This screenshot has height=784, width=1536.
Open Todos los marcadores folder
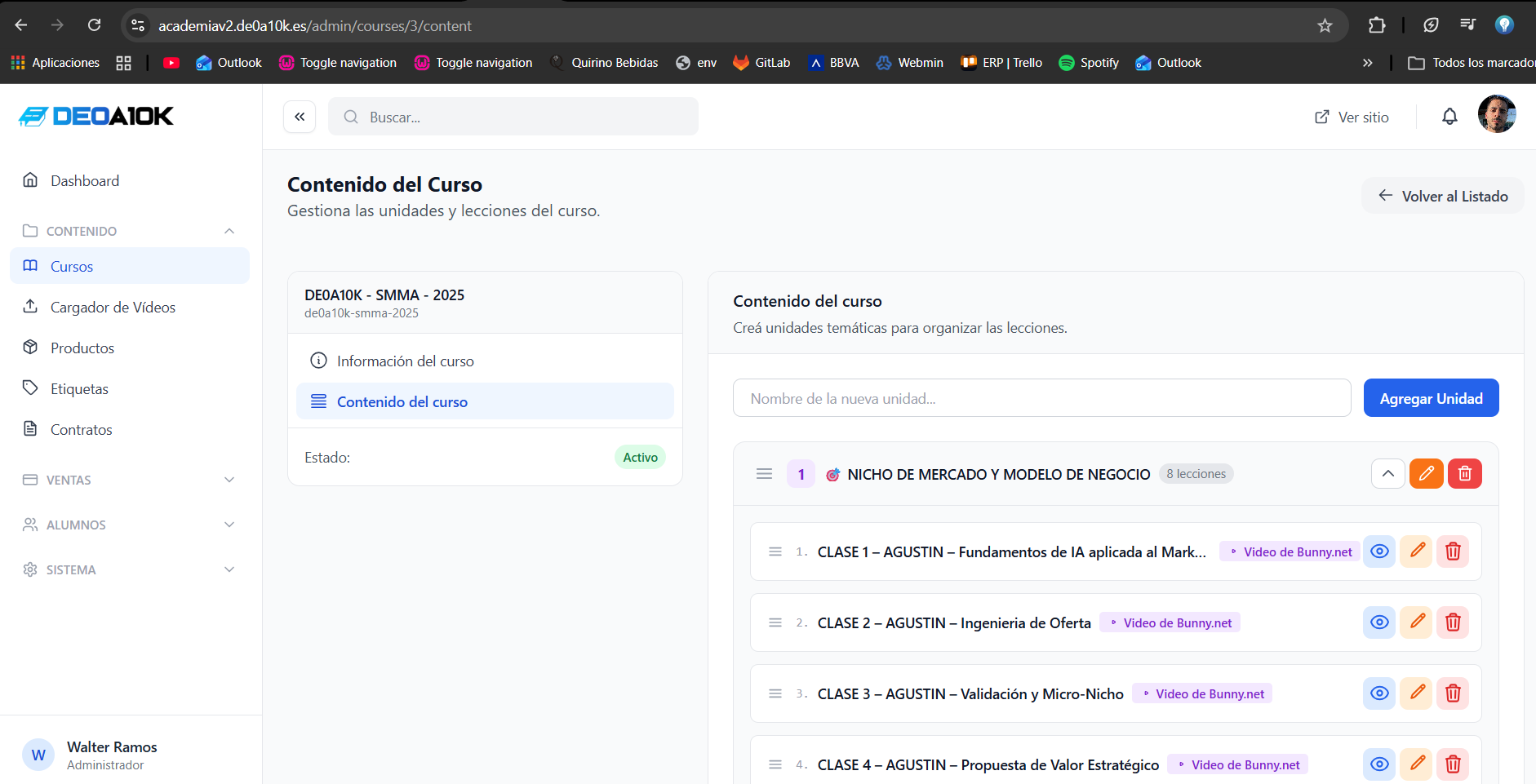1471,63
